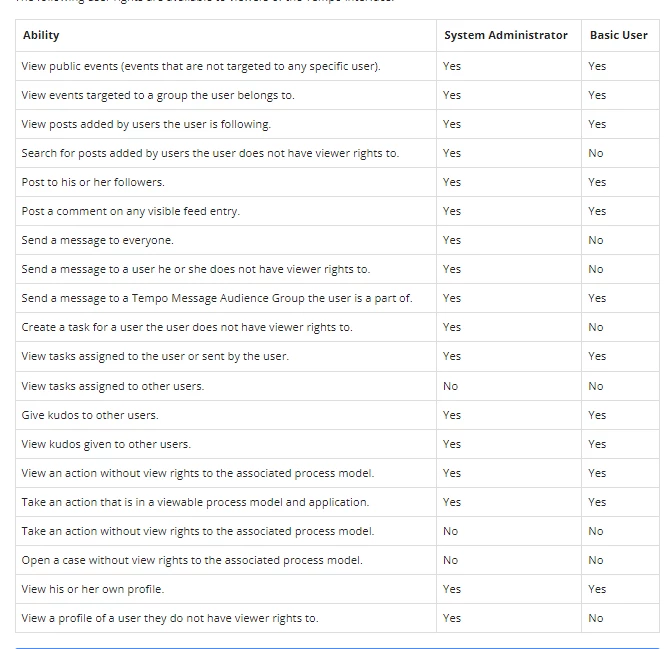Click Basic User 'No' for view a profile row
The width and height of the screenshot is (670, 649).
point(596,618)
